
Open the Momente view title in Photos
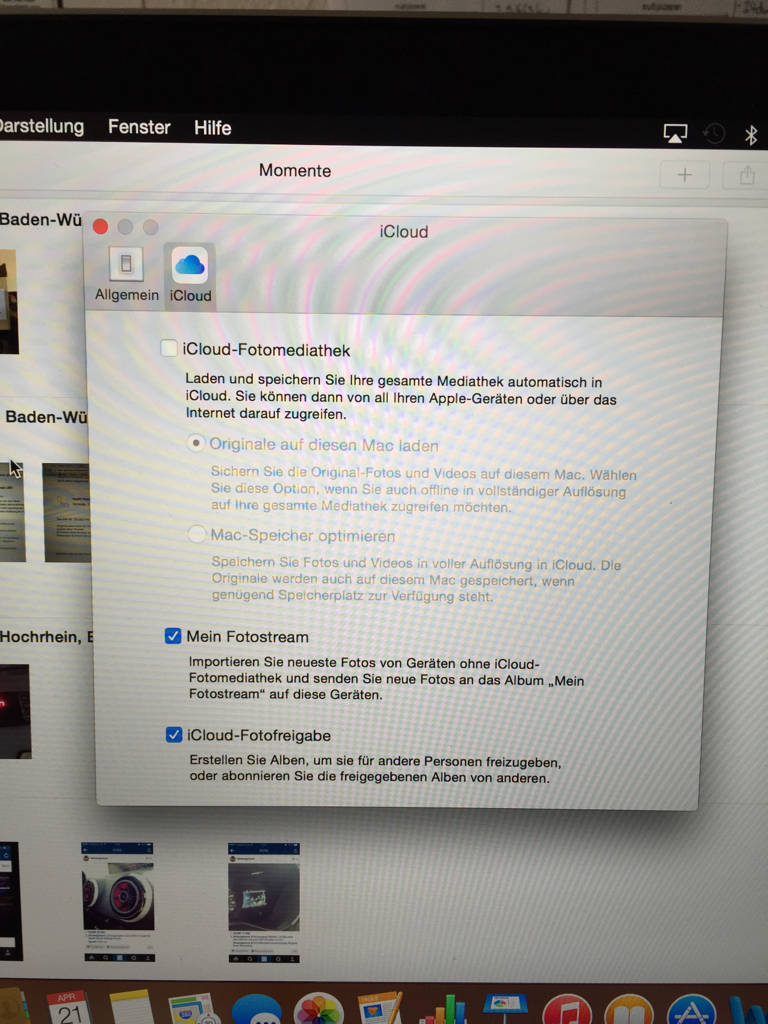click(295, 170)
